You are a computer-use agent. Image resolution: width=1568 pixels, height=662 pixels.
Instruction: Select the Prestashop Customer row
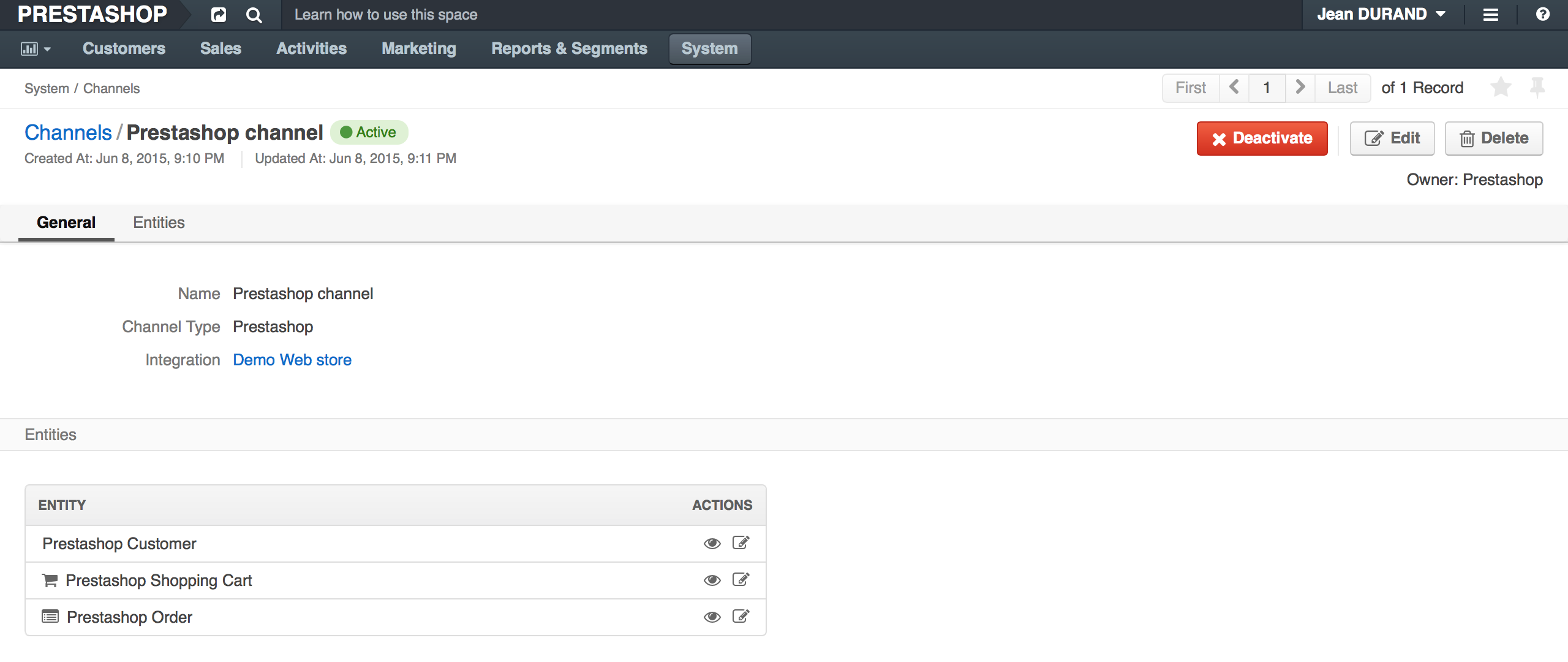click(396, 544)
